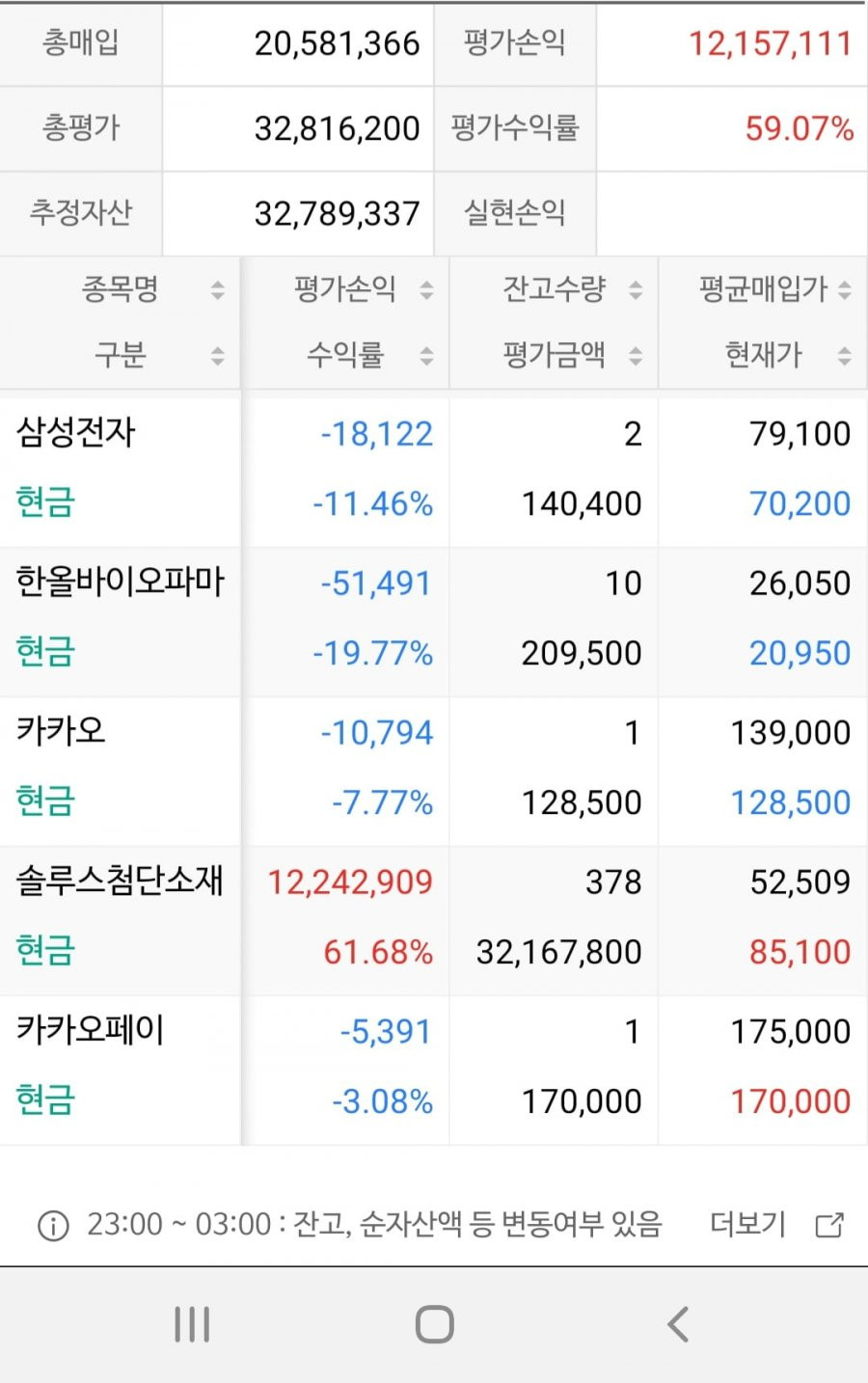
Task: Go back with Android back arrow
Action: point(678,1324)
